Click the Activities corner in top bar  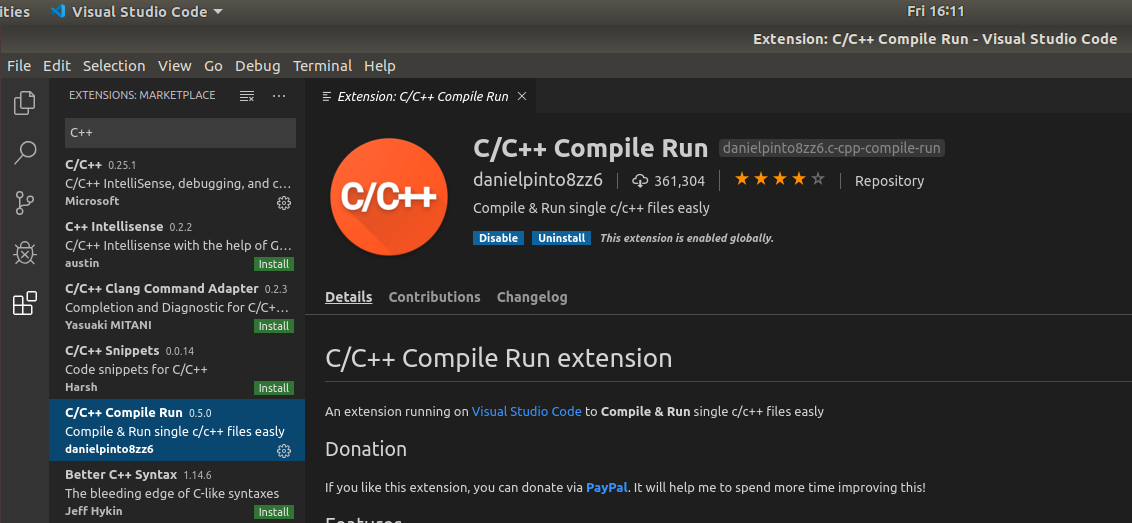15,12
